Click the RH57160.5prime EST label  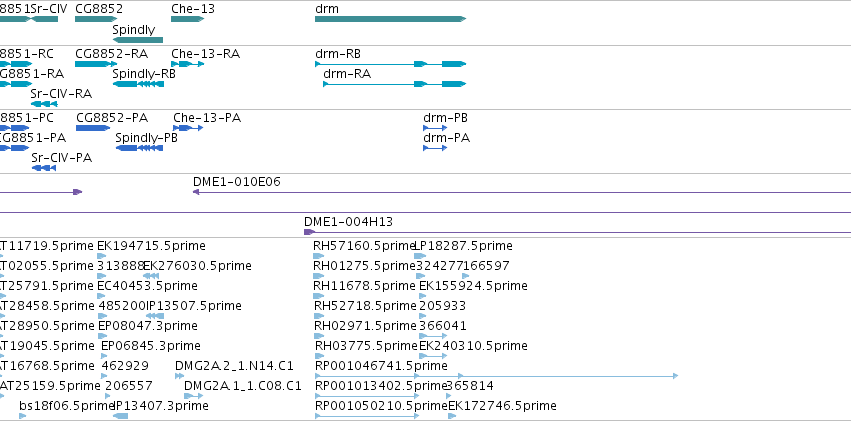(364, 246)
